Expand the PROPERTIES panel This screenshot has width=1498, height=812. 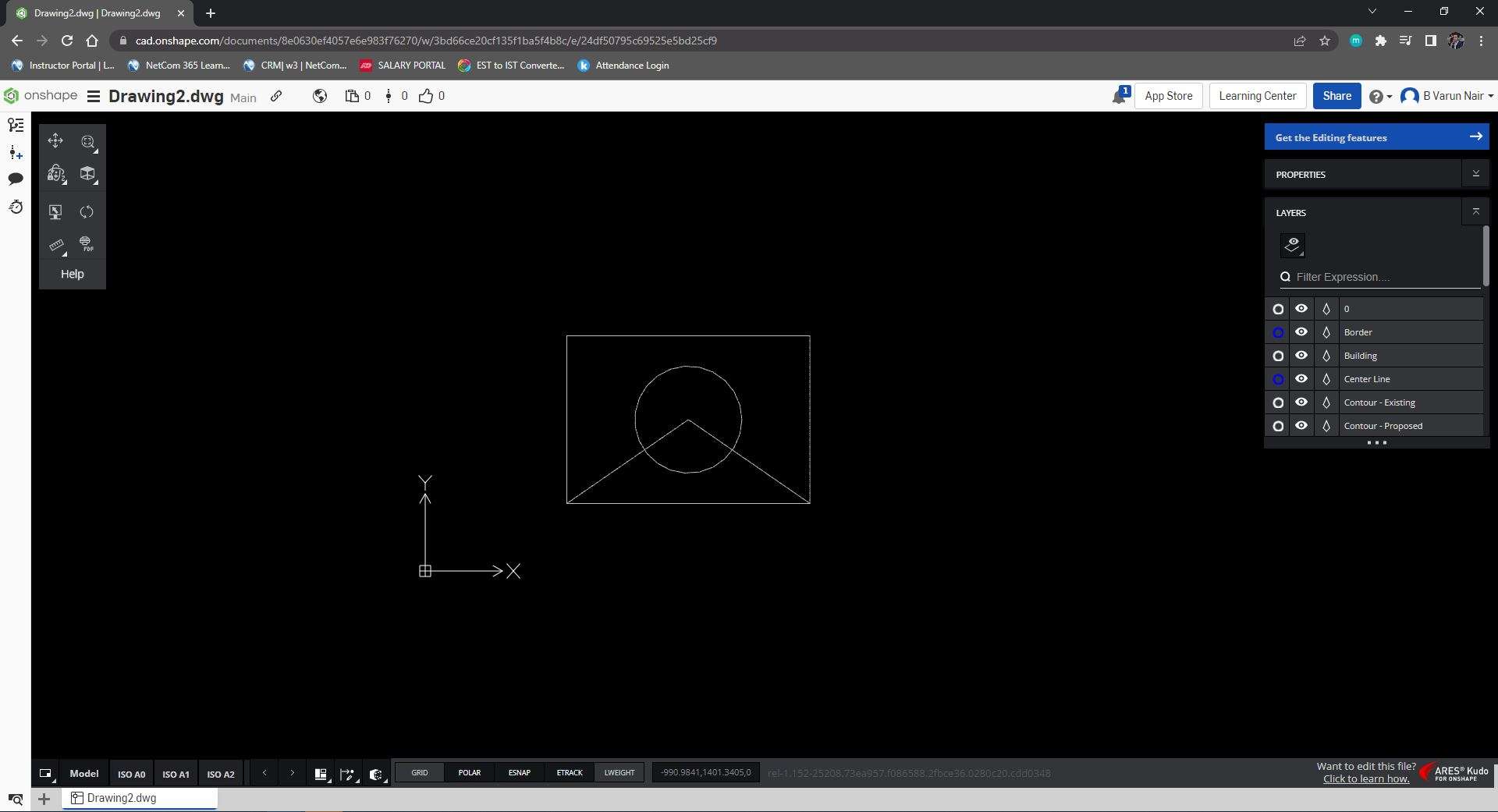pos(1475,174)
